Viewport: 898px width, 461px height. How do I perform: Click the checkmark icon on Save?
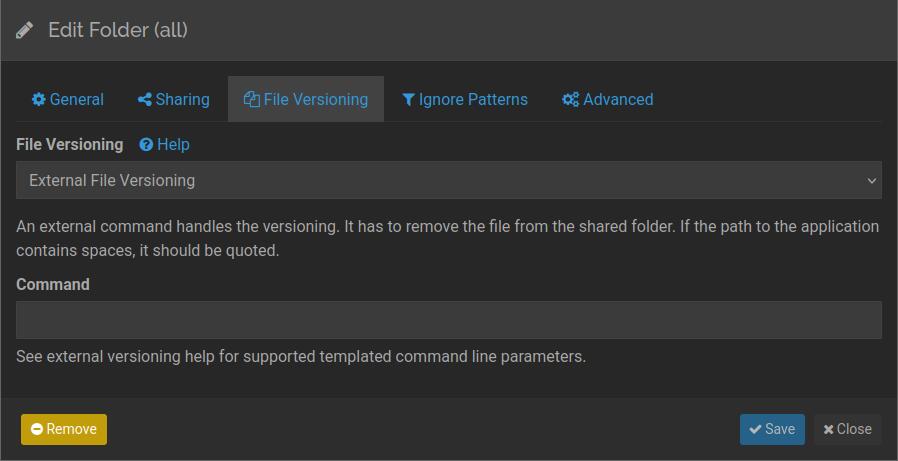755,429
